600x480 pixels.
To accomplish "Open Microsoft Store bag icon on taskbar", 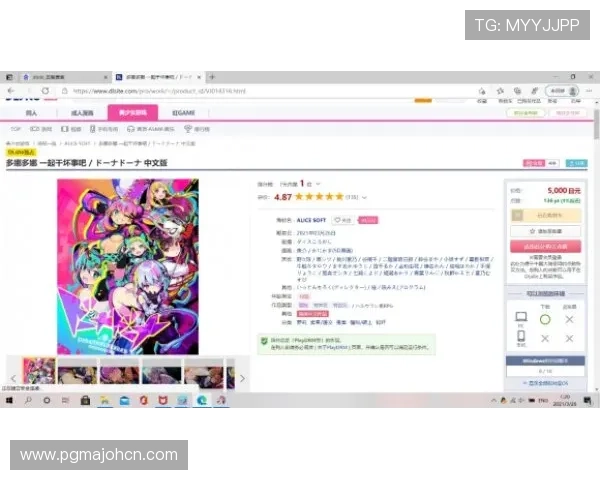I will pos(85,400).
